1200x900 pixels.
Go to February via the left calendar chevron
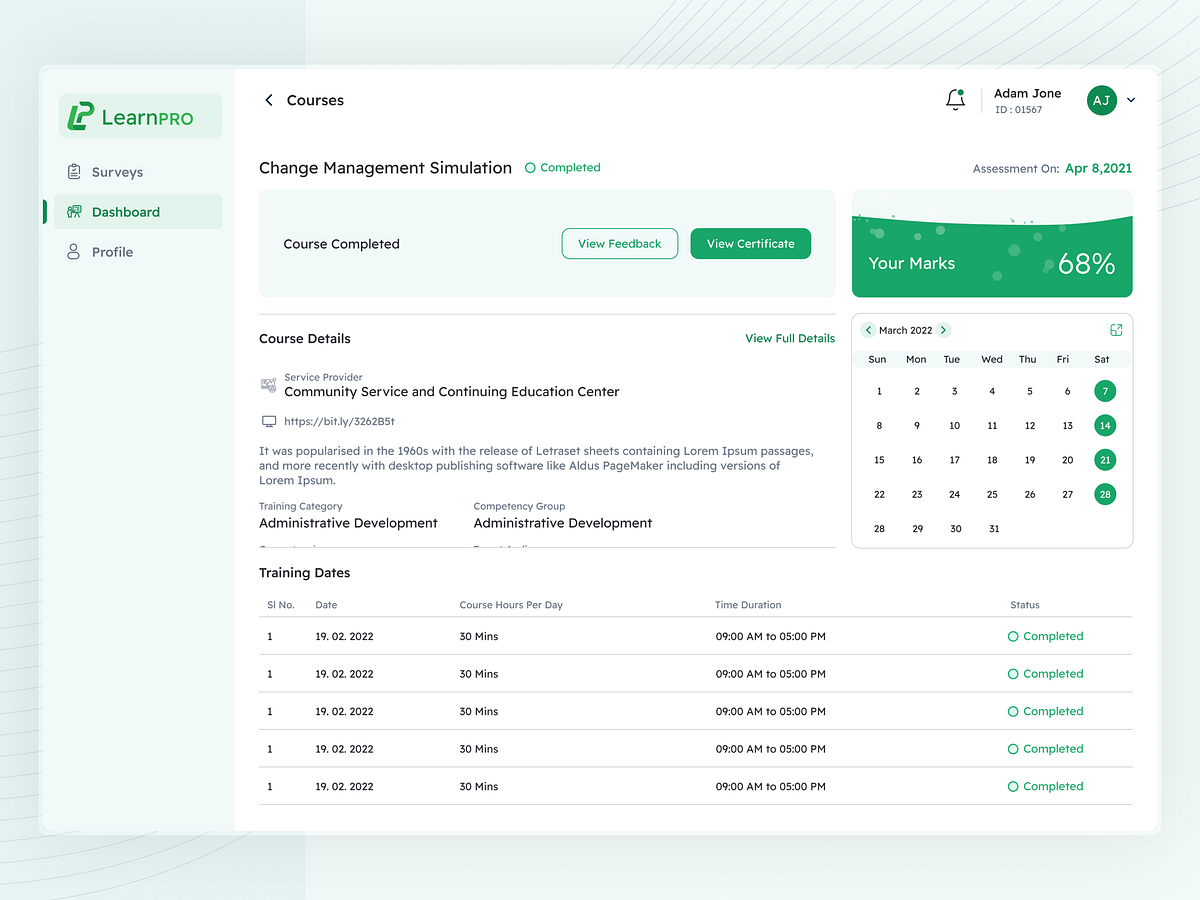(x=868, y=330)
